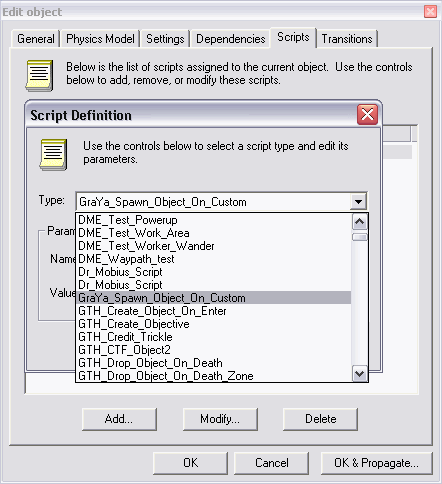The height and width of the screenshot is (484, 442).
Task: Open the Physics Model tab
Action: click(x=100, y=39)
